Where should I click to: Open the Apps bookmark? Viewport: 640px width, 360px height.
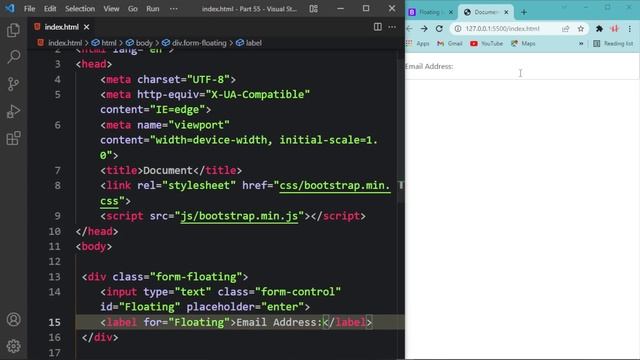coord(418,43)
